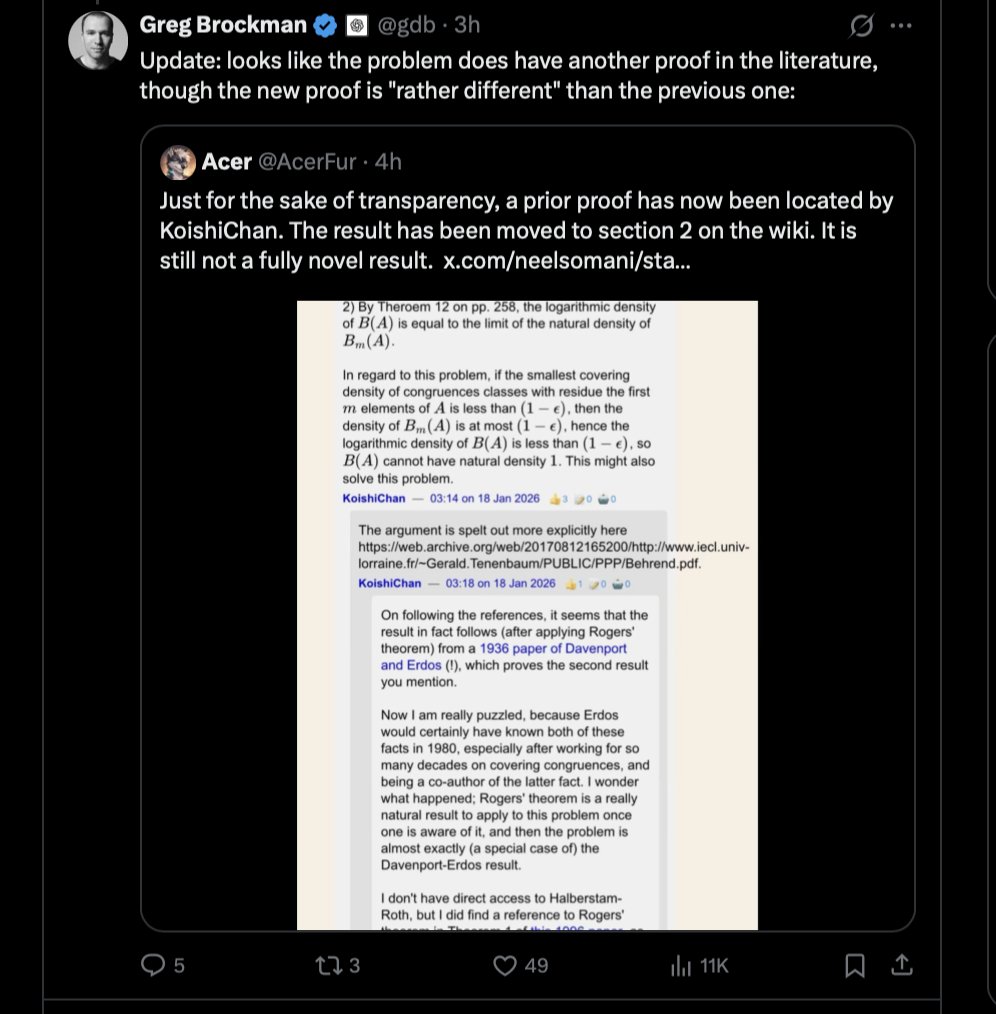The width and height of the screenshot is (996, 1014).
Task: Click the blue verified checkmark badge
Action: coord(325,25)
